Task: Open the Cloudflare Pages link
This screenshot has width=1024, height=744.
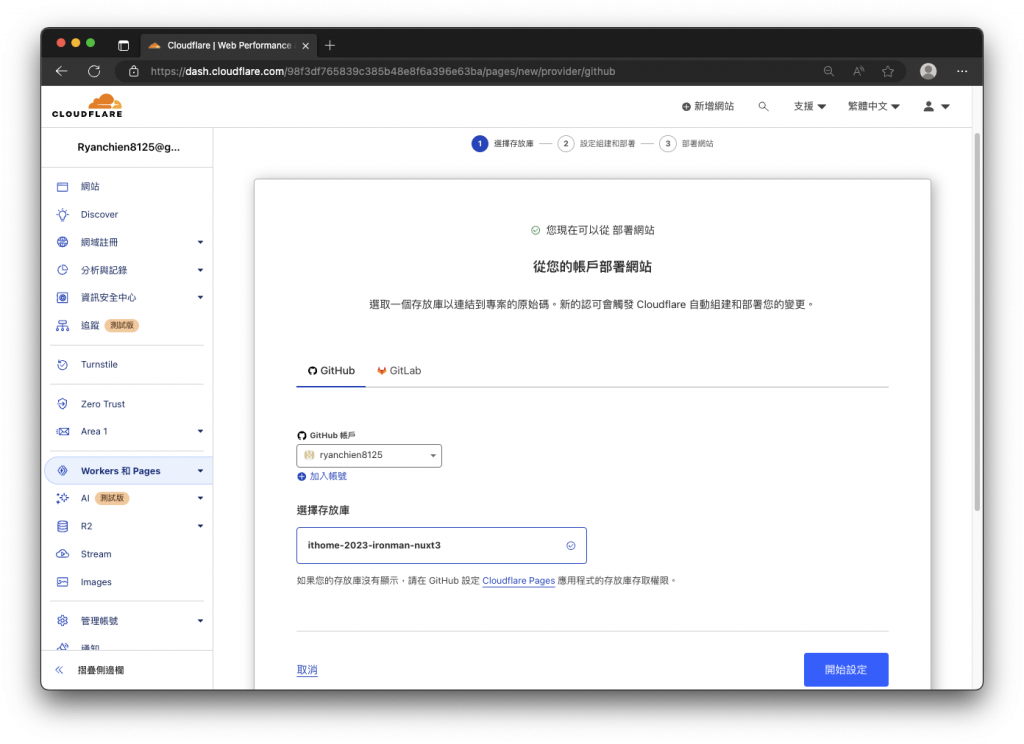Action: [519, 581]
